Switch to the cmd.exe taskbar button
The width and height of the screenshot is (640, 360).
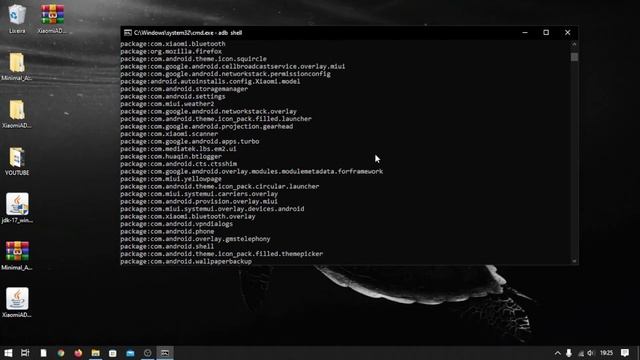click(165, 353)
